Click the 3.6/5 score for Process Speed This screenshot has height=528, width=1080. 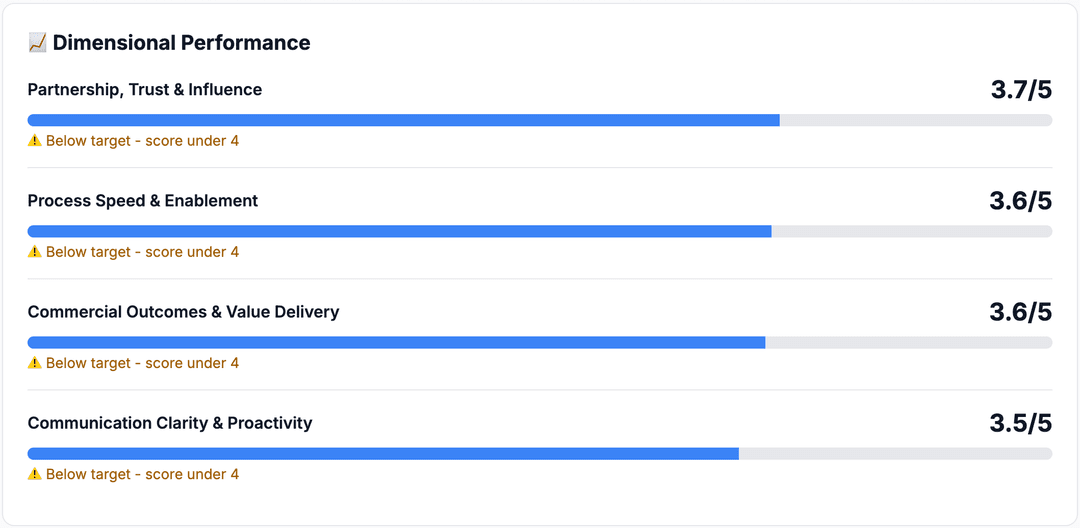[1021, 201]
